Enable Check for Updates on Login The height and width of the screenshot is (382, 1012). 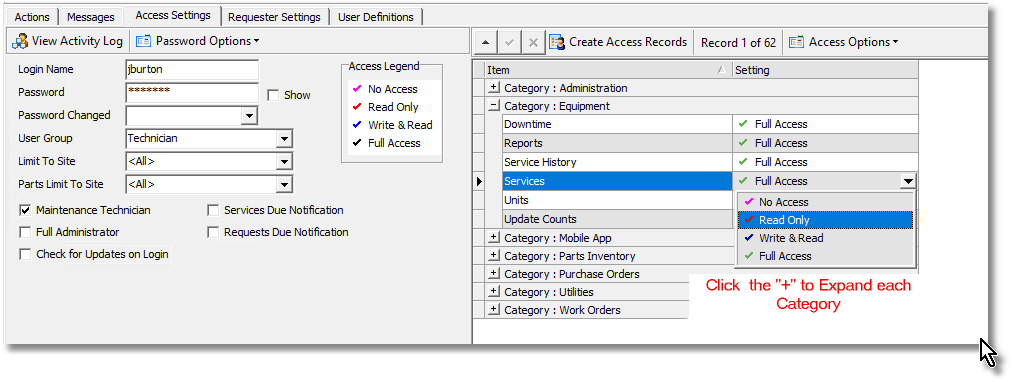(x=25, y=254)
